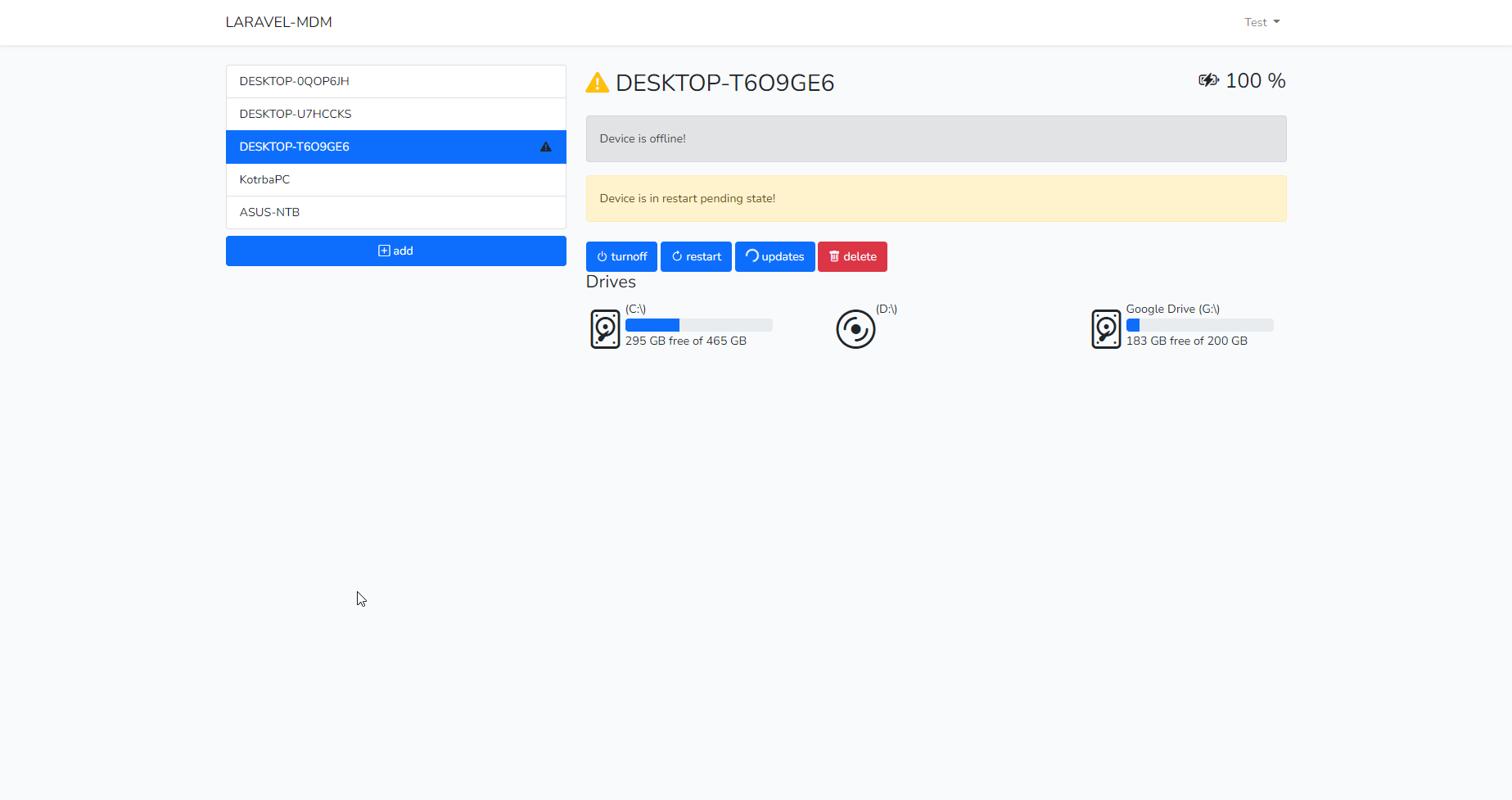Click the 'Google Drive (G:\)' label

[1173, 309]
